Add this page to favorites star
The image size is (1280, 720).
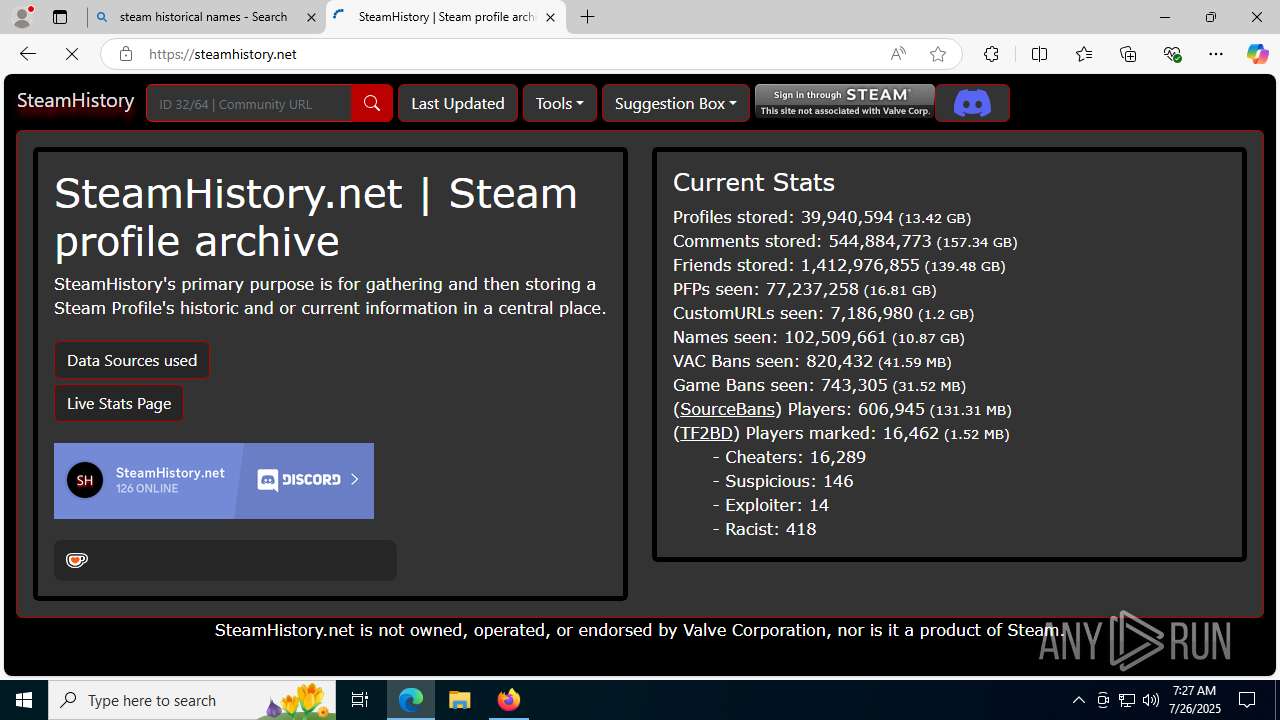(937, 54)
